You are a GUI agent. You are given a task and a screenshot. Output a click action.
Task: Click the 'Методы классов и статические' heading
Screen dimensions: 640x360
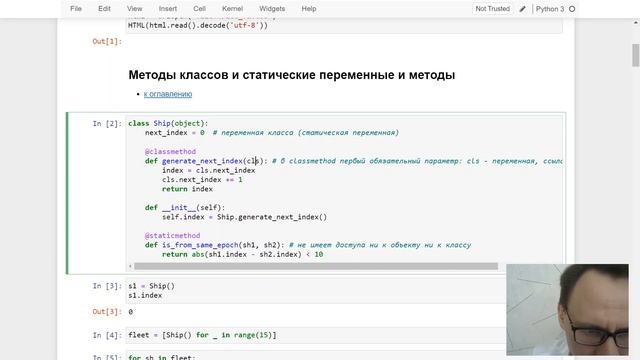tap(291, 75)
